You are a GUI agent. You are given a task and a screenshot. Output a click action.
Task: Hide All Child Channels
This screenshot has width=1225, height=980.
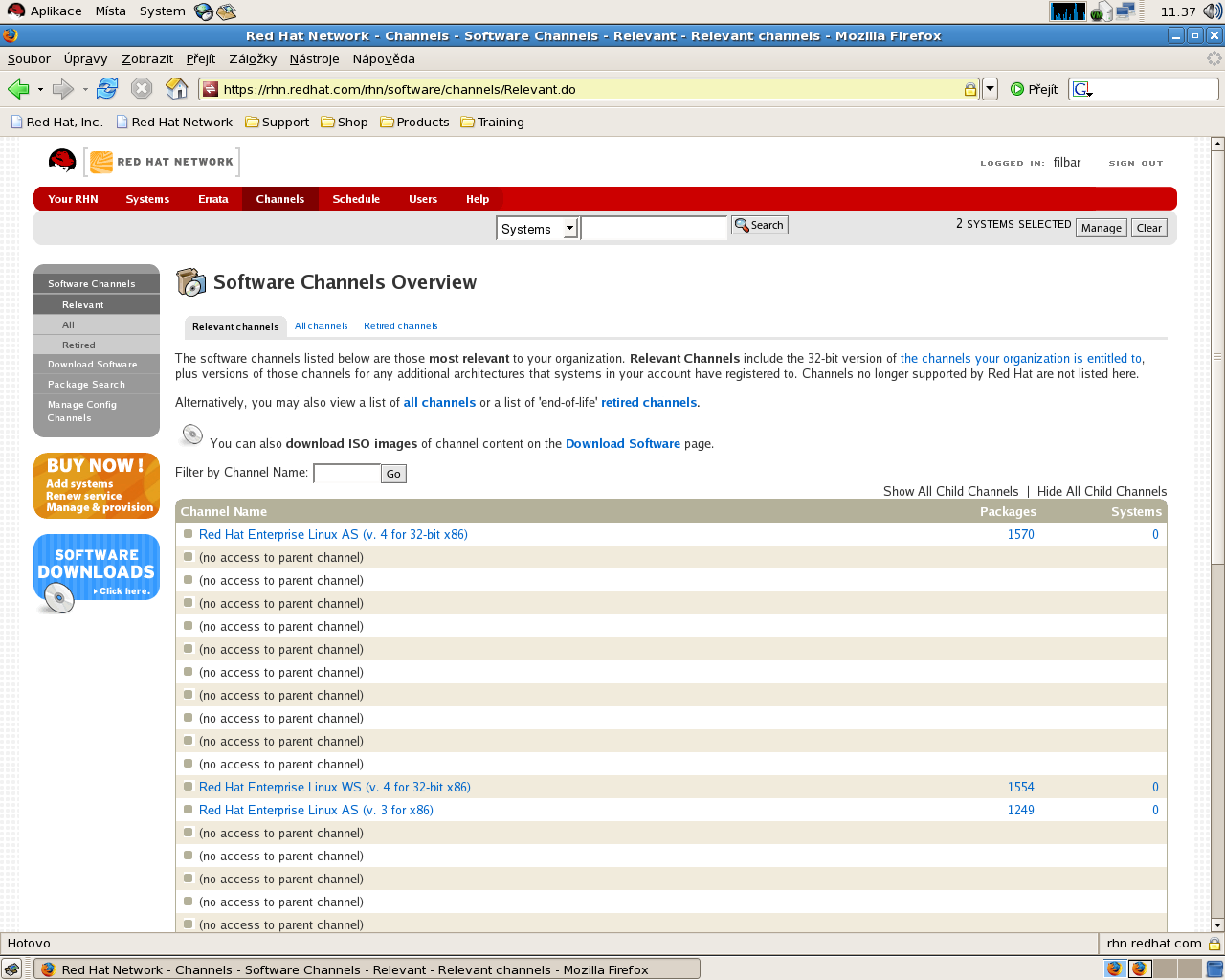tap(1102, 491)
